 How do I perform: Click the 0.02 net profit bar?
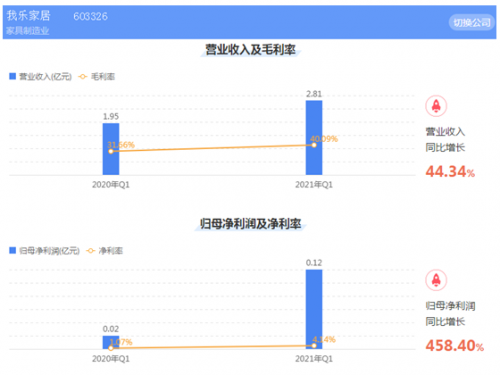coord(111,342)
